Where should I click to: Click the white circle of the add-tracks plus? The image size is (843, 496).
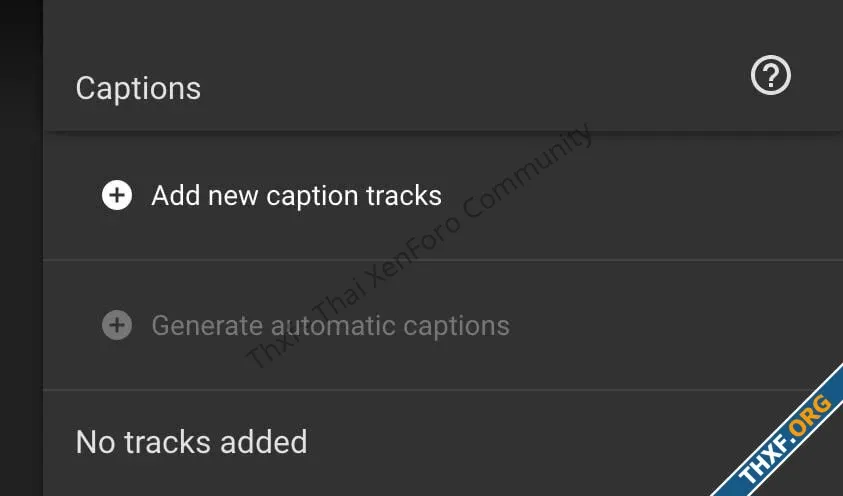(x=117, y=195)
